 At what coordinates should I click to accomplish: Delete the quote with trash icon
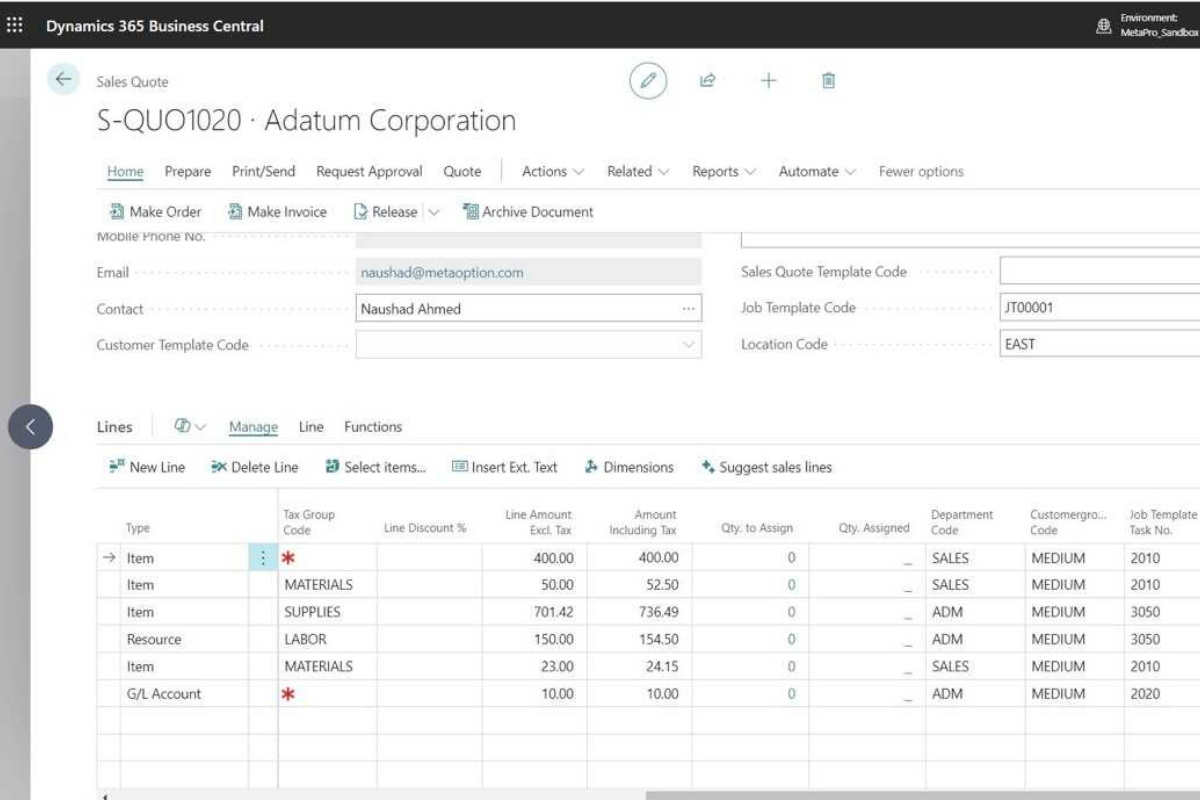tap(828, 81)
